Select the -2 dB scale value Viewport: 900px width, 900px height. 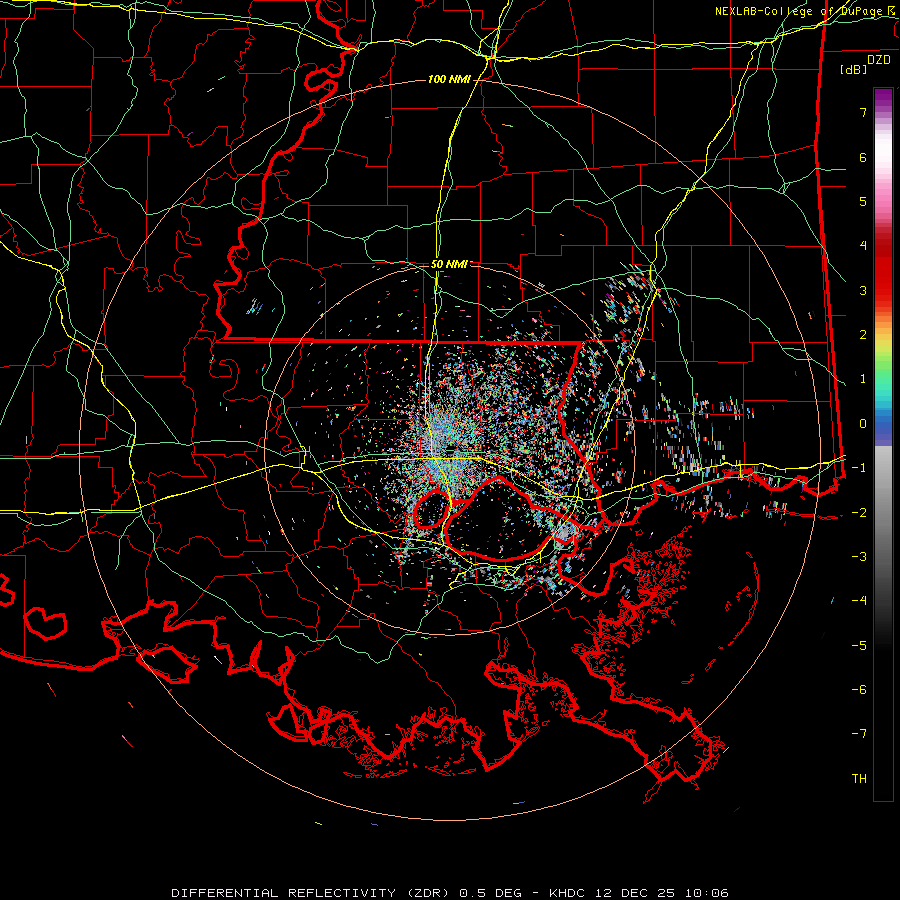point(859,513)
